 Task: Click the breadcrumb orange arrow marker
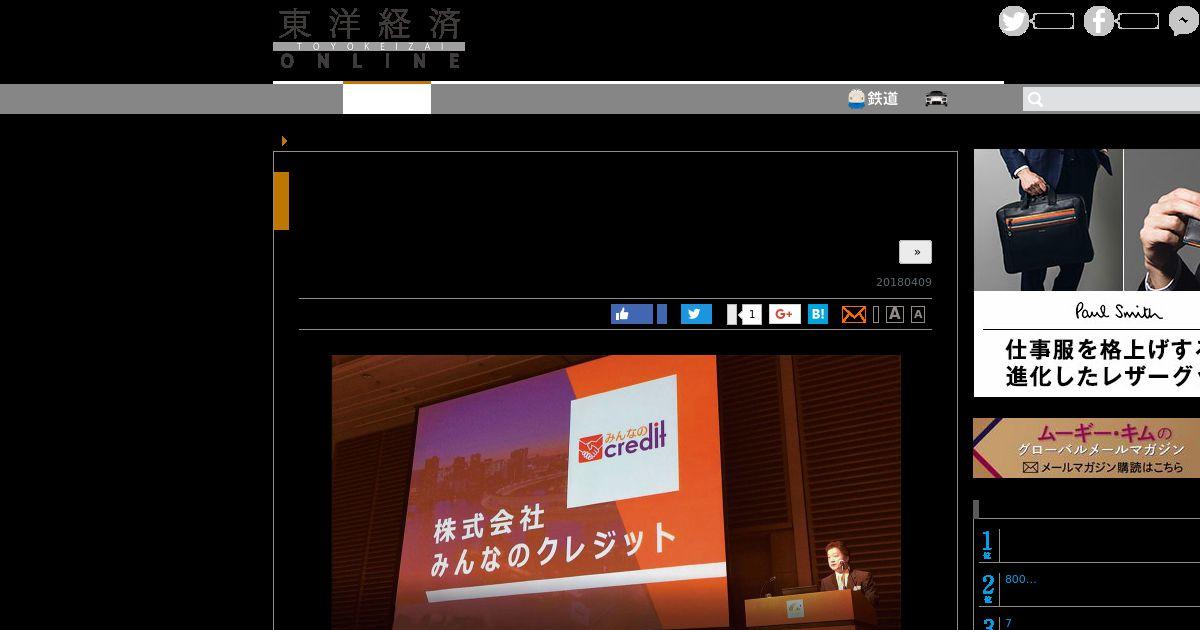tap(284, 141)
